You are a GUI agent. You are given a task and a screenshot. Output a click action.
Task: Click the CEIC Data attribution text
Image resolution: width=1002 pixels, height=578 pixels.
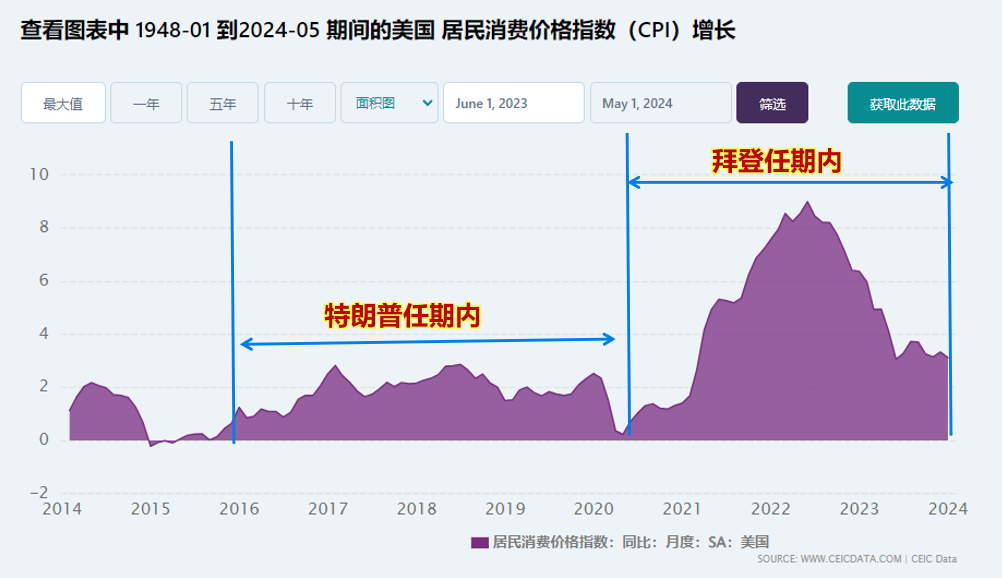[x=932, y=559]
